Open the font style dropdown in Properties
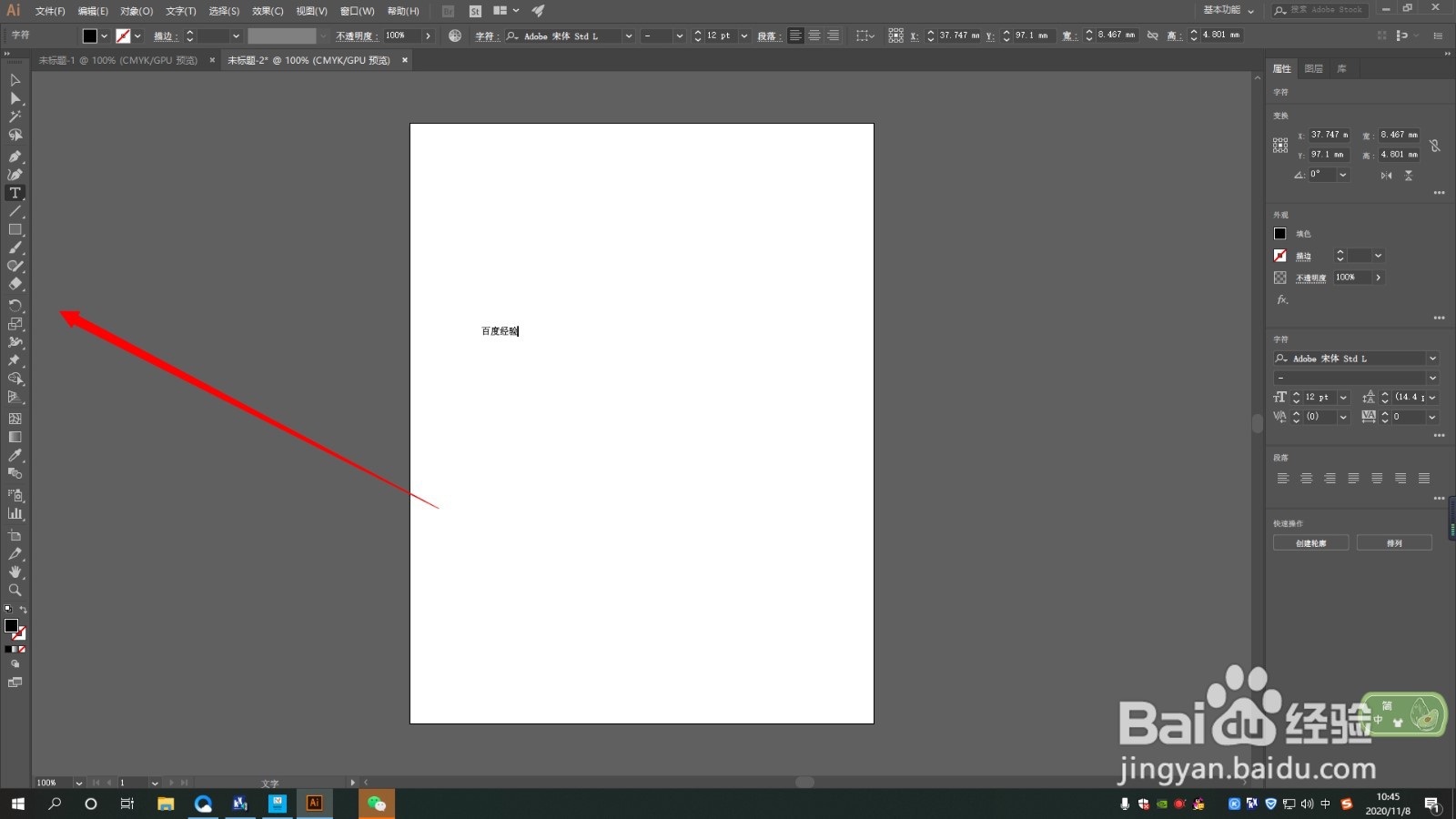 pyautogui.click(x=1432, y=378)
